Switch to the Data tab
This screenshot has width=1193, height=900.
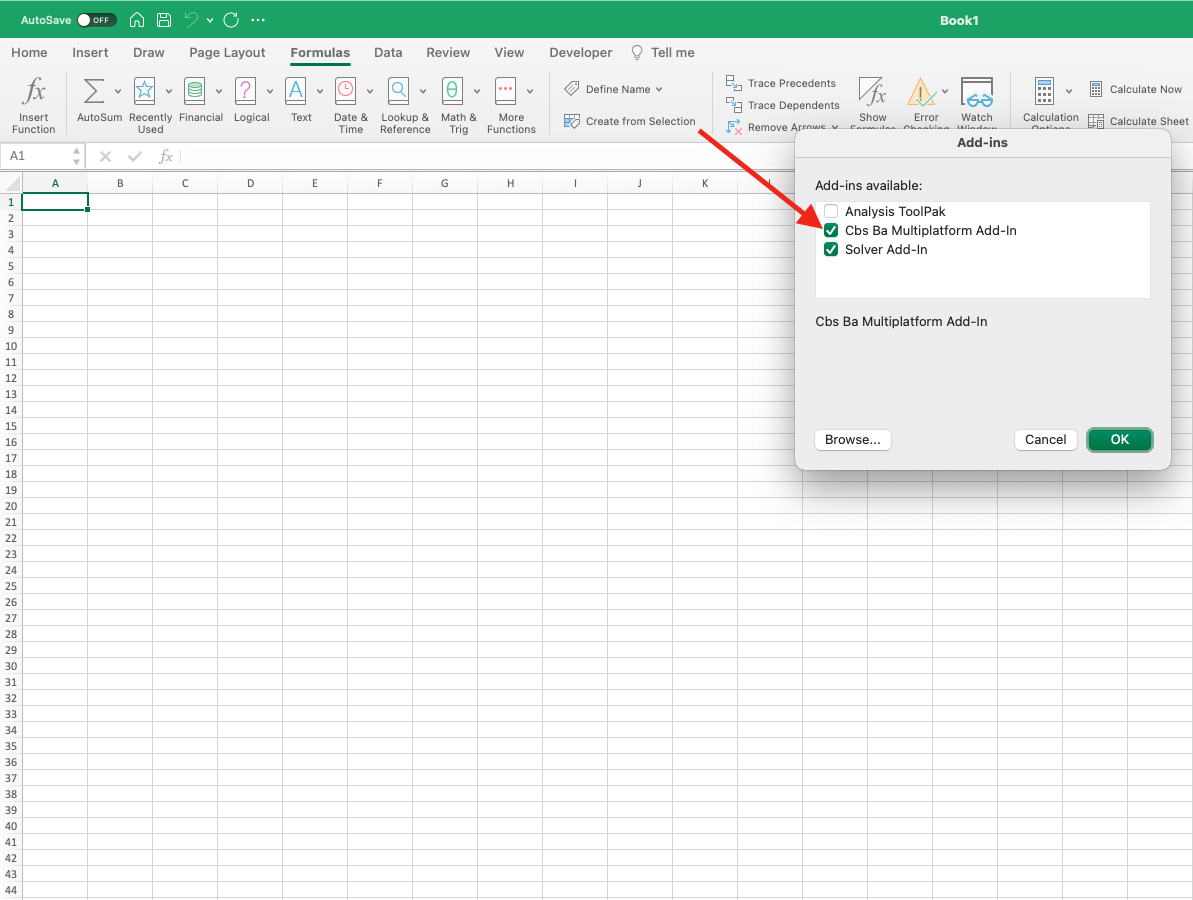[388, 53]
